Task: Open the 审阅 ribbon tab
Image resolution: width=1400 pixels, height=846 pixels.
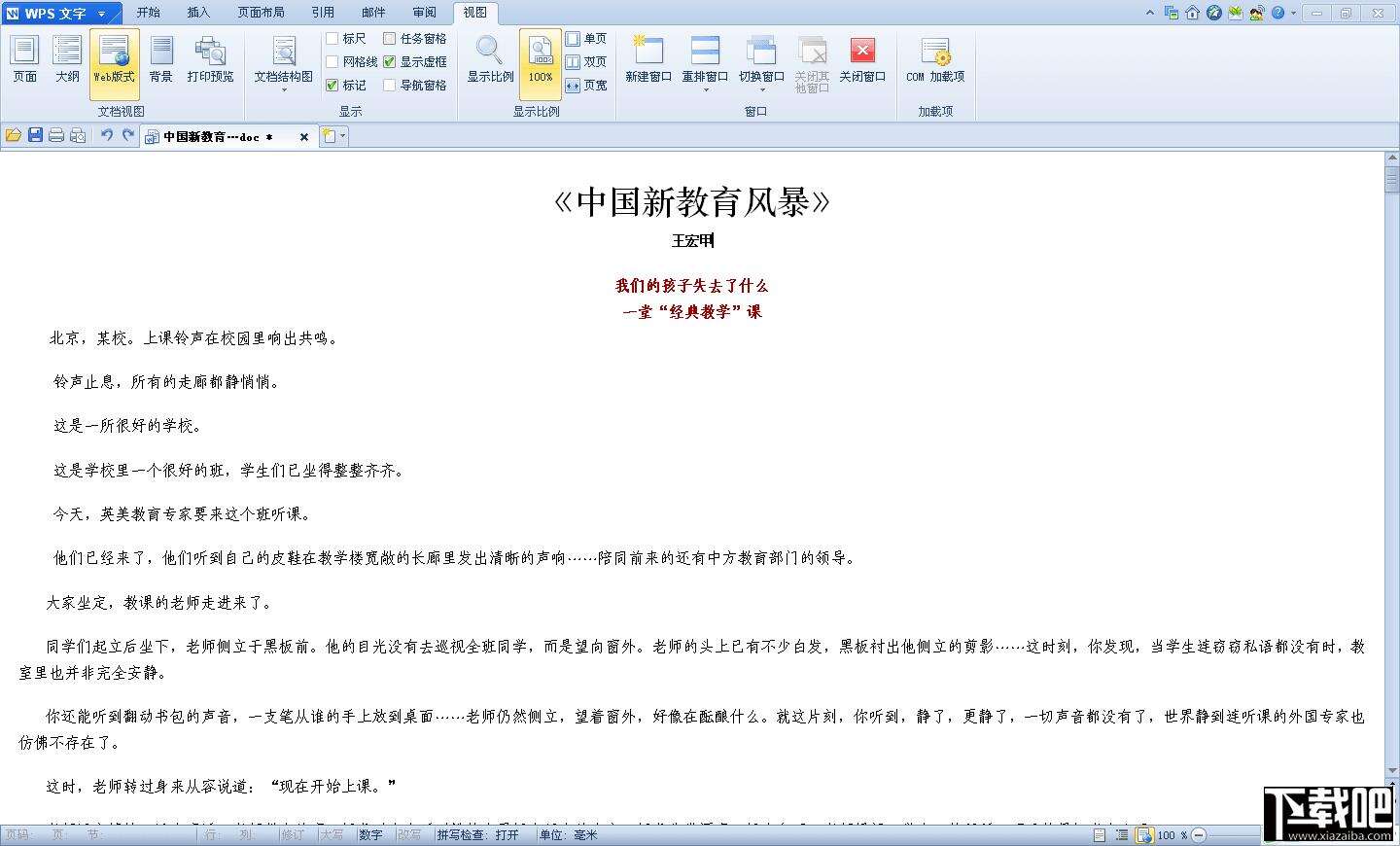Action: pos(423,13)
